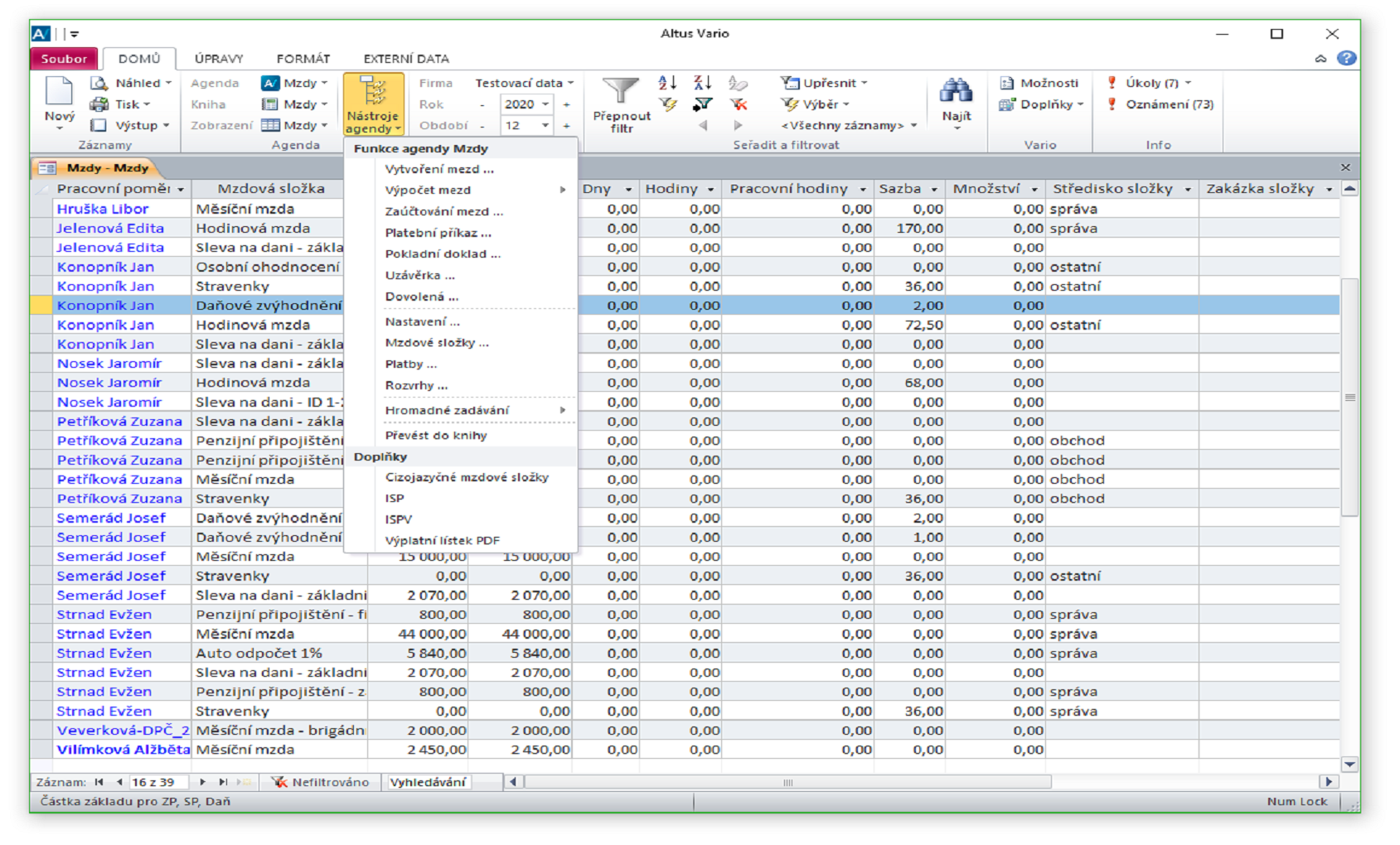This screenshot has height=845, width=1400.
Task: Click the record number field 16 z 39
Action: 158,782
